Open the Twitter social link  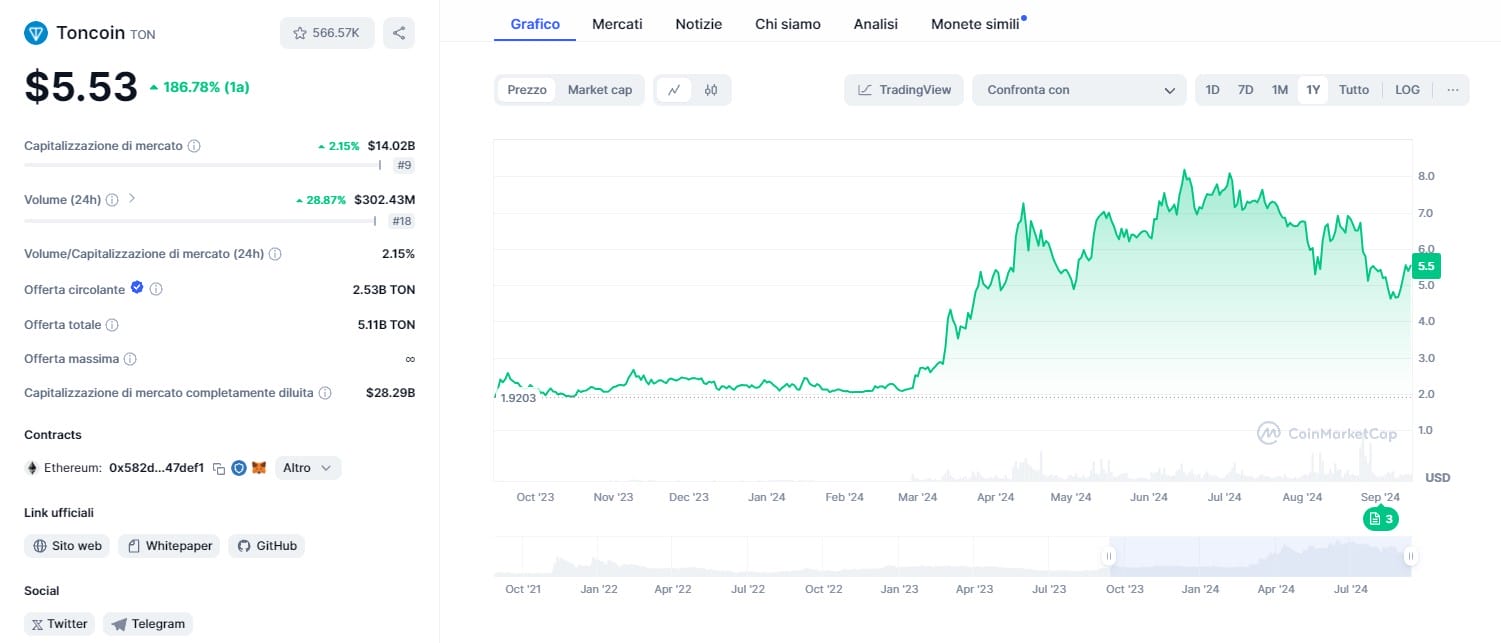[59, 624]
